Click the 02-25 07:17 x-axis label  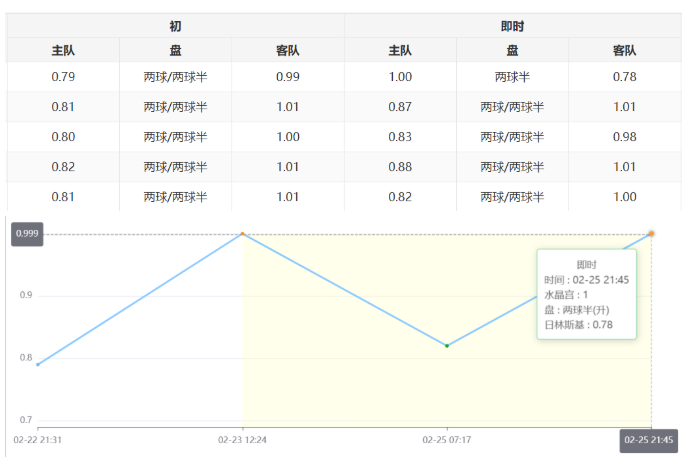point(447,439)
